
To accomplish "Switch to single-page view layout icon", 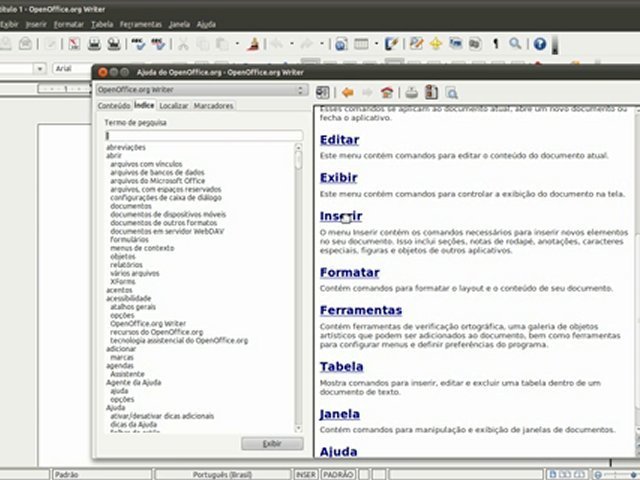I will (x=553, y=474).
